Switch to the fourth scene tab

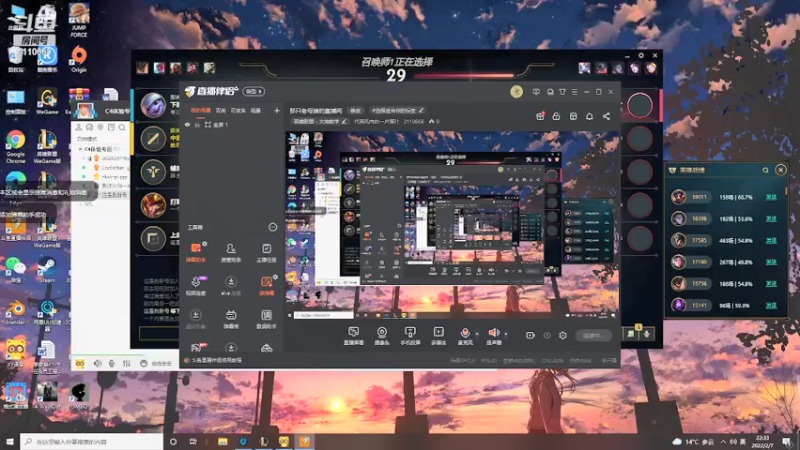pos(256,110)
